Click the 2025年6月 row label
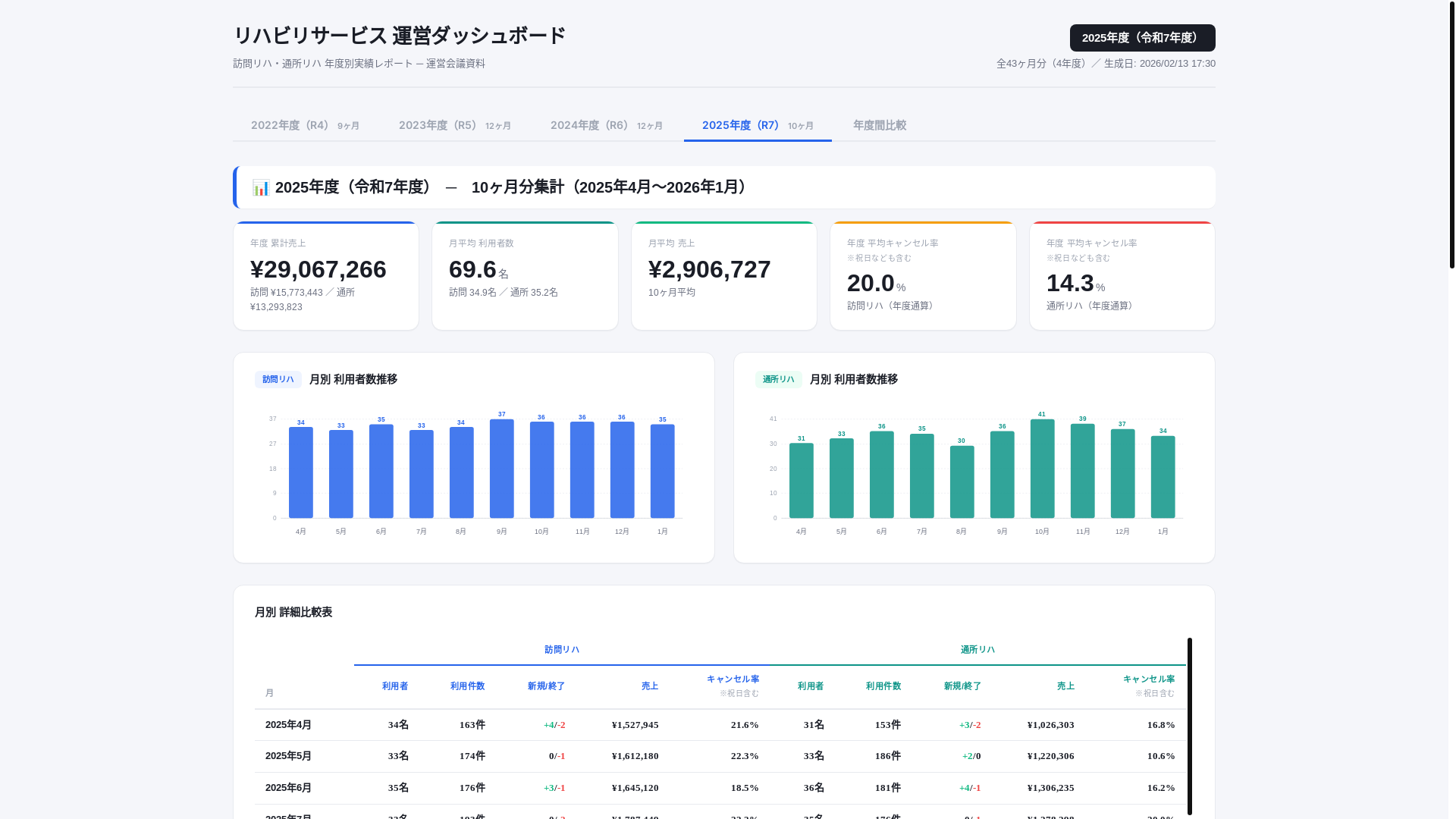Viewport: 1456px width, 819px height. point(288,788)
